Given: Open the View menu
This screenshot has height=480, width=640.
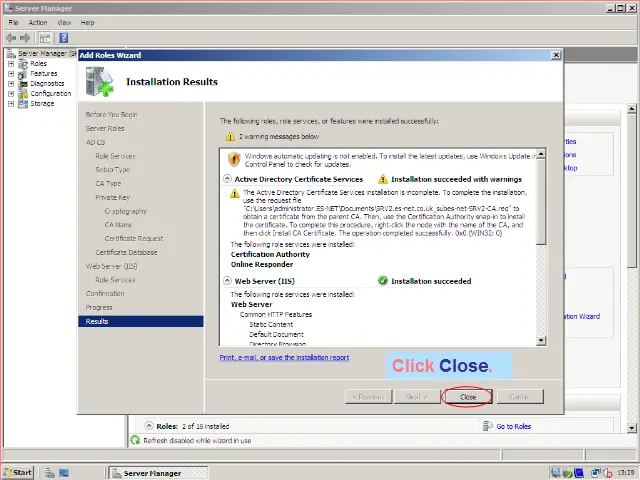Looking at the screenshot, I should click(x=64, y=23).
